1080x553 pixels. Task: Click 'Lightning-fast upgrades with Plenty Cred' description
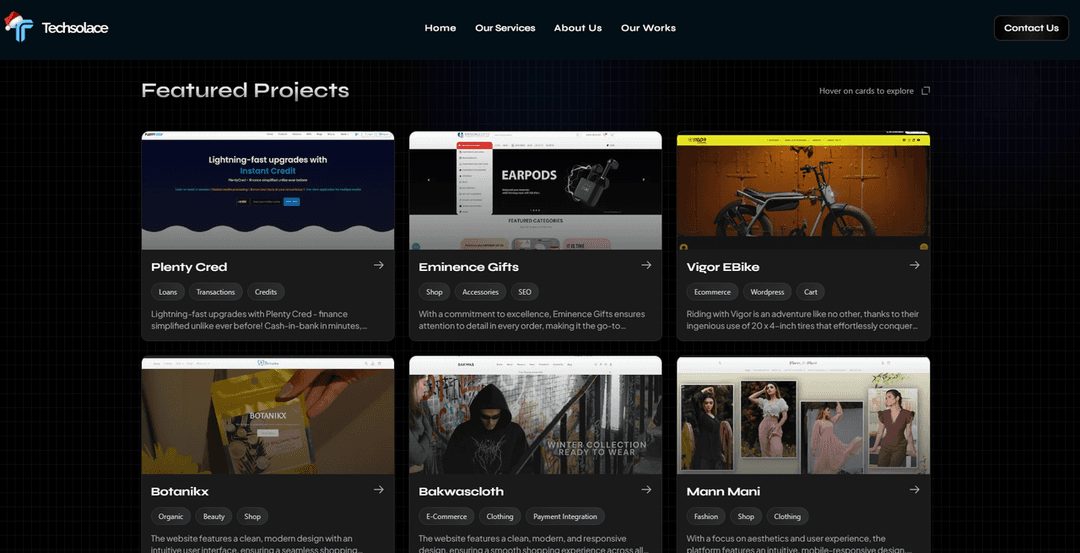pos(259,320)
